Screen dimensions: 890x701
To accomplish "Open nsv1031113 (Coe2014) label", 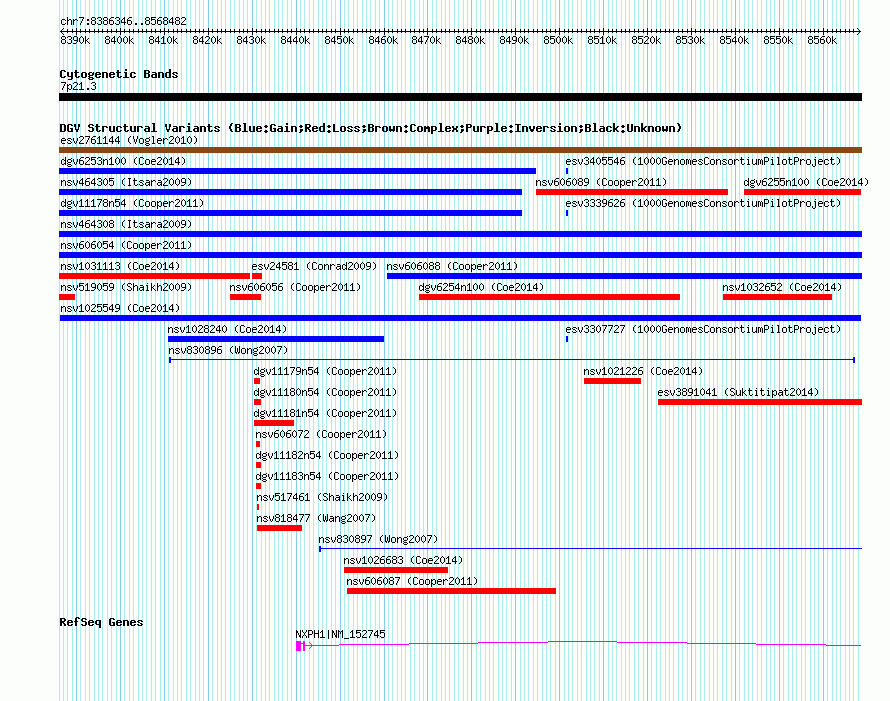I will tap(120, 266).
